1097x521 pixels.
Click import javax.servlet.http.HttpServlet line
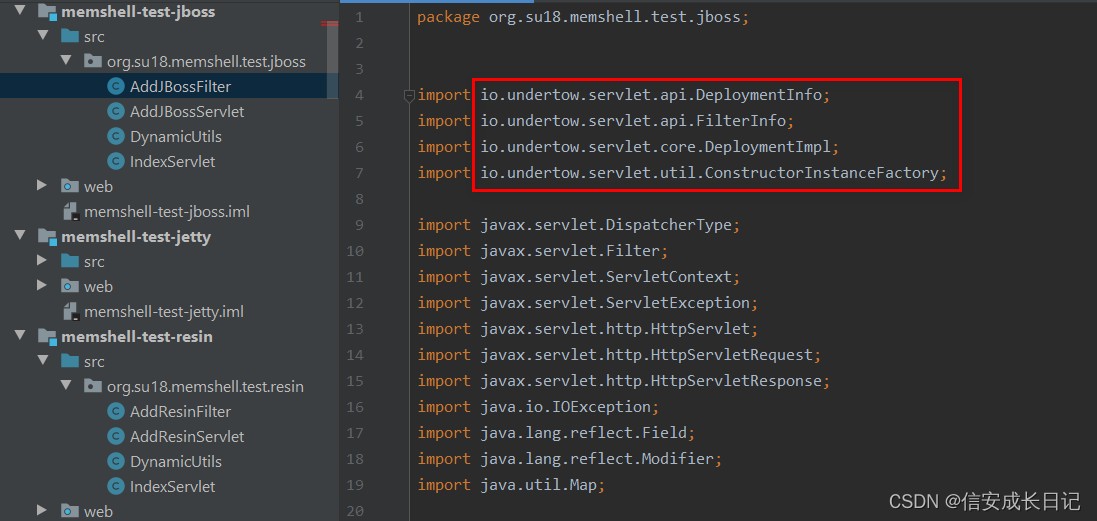(588, 329)
